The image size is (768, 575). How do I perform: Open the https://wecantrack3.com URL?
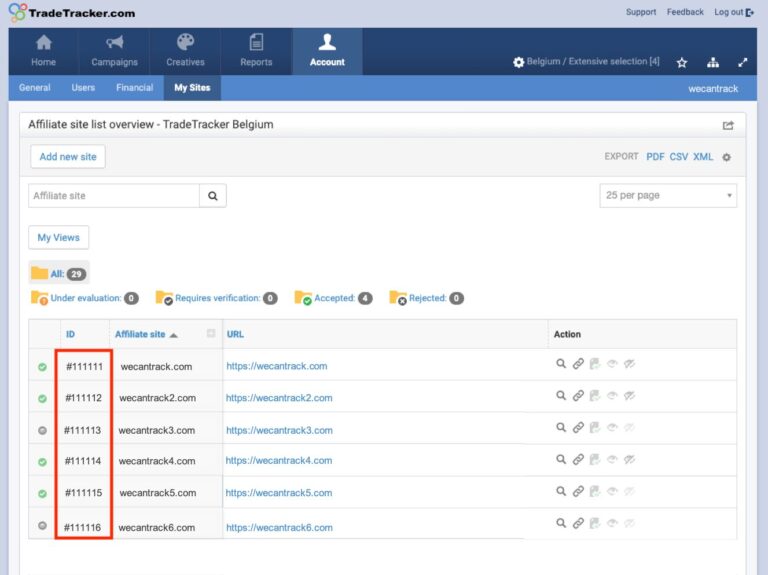(x=279, y=430)
